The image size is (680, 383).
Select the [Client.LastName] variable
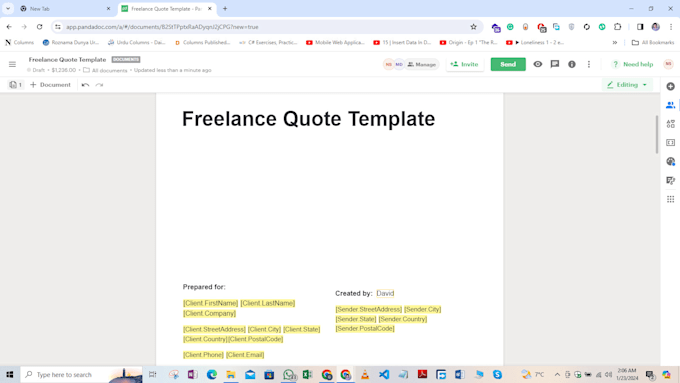tap(268, 303)
